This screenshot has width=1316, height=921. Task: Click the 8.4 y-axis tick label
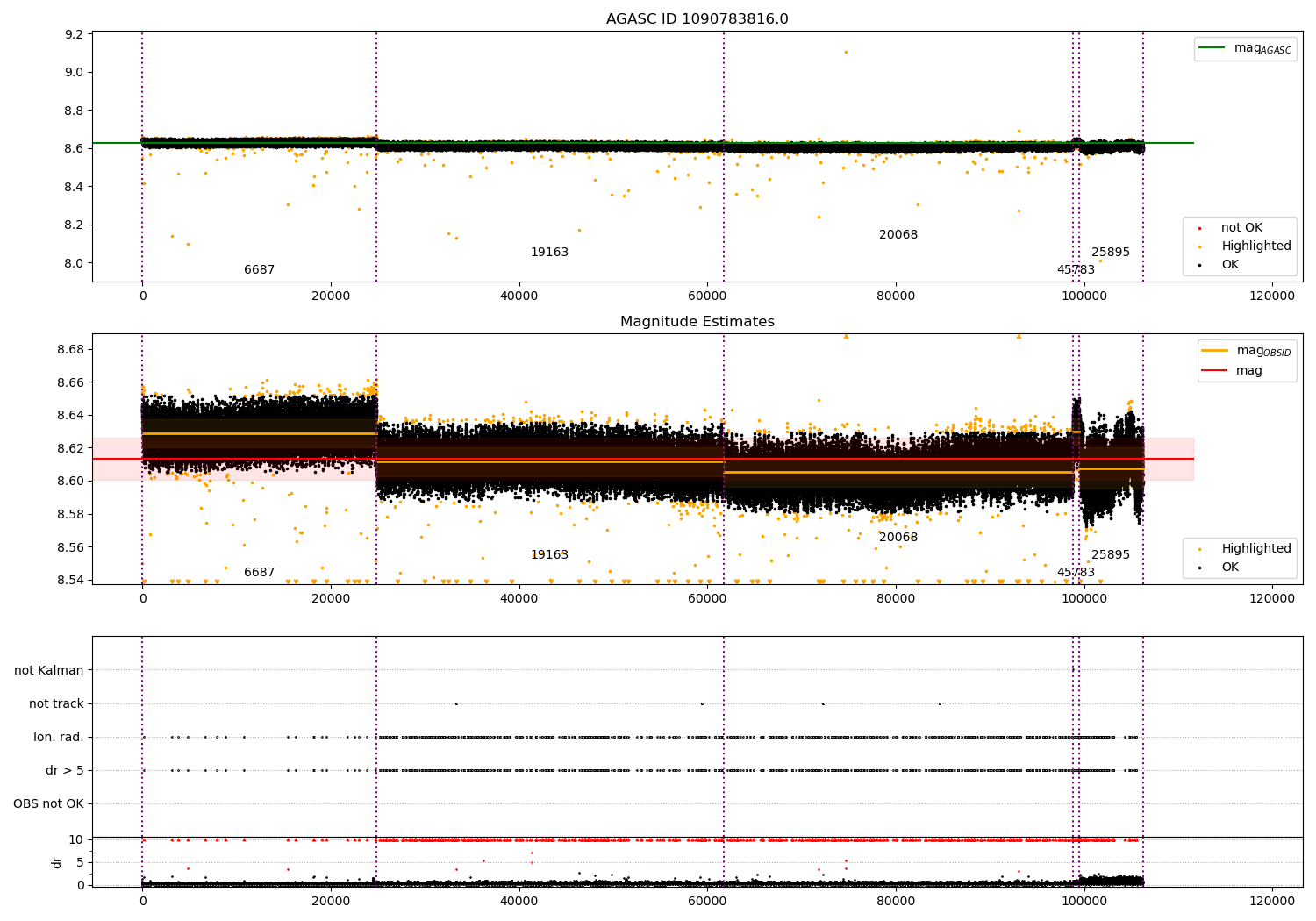tap(75, 187)
